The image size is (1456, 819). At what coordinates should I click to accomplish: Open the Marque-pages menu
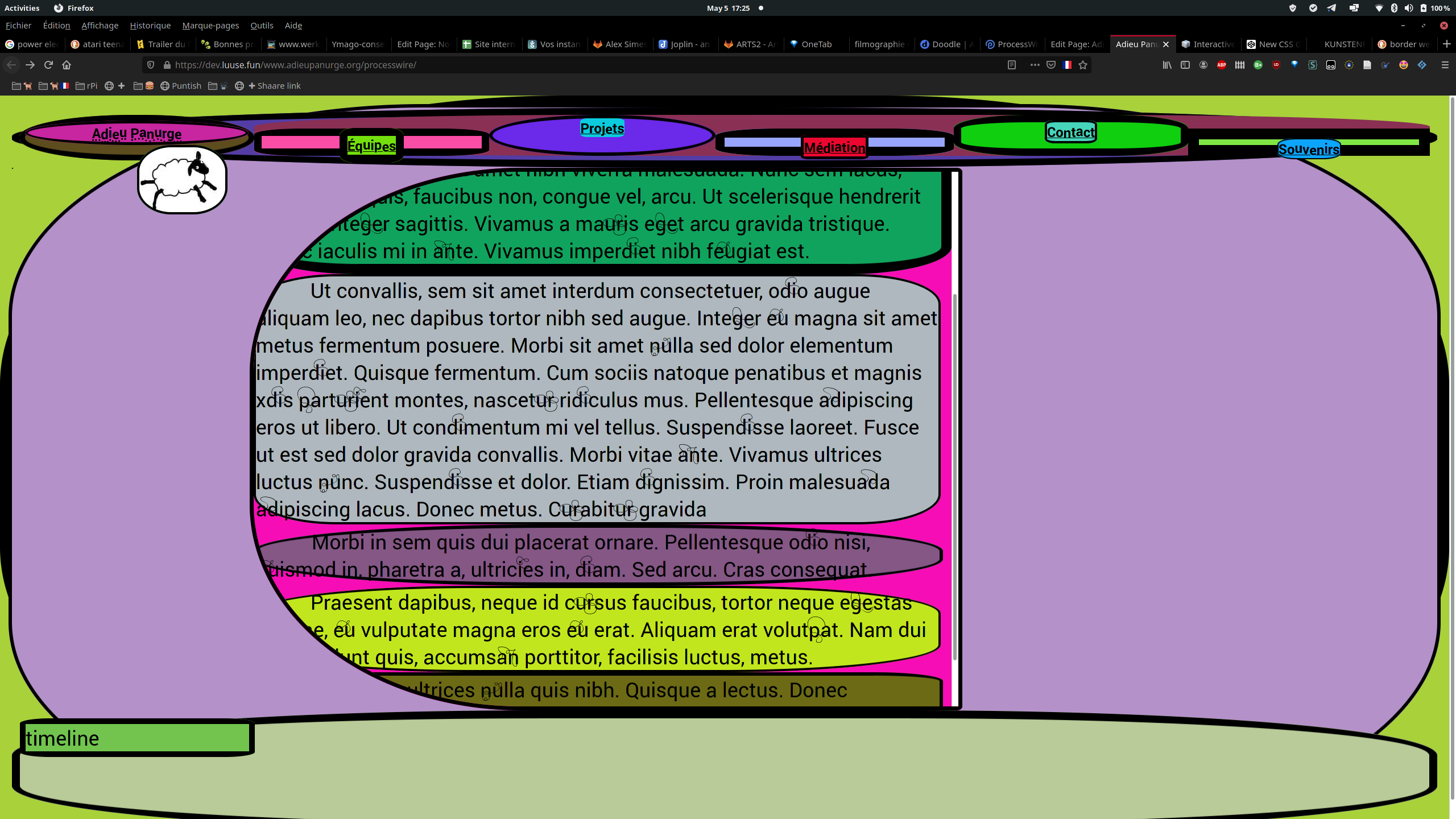click(210, 26)
